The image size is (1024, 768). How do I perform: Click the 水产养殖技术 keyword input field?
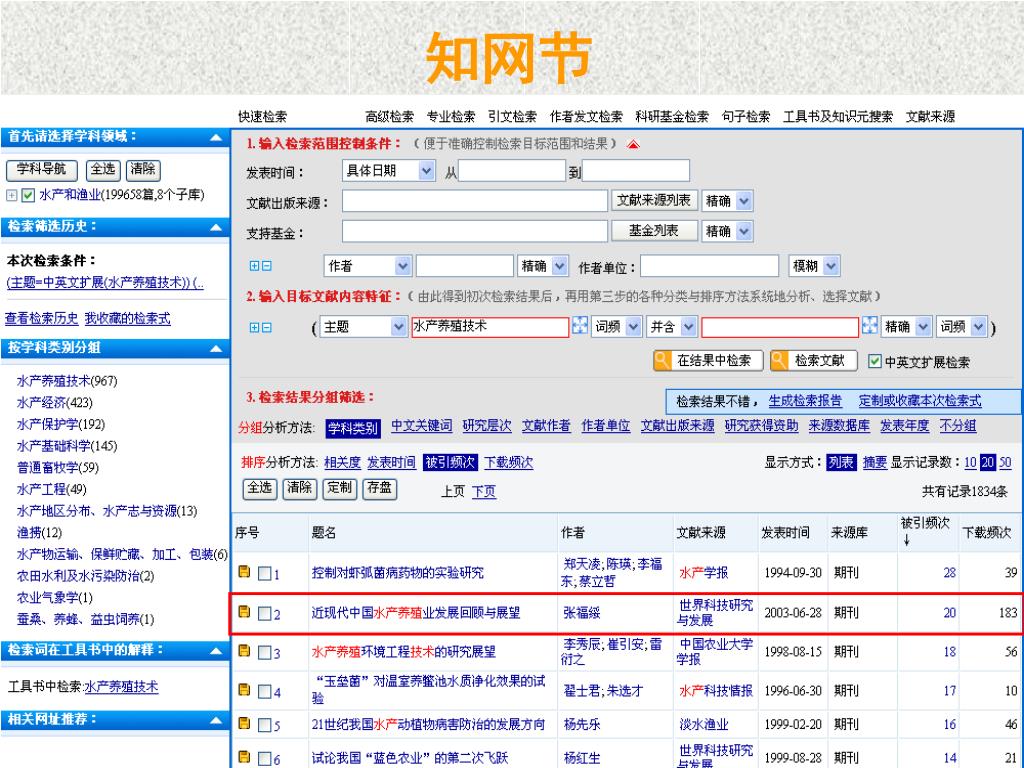coord(490,327)
